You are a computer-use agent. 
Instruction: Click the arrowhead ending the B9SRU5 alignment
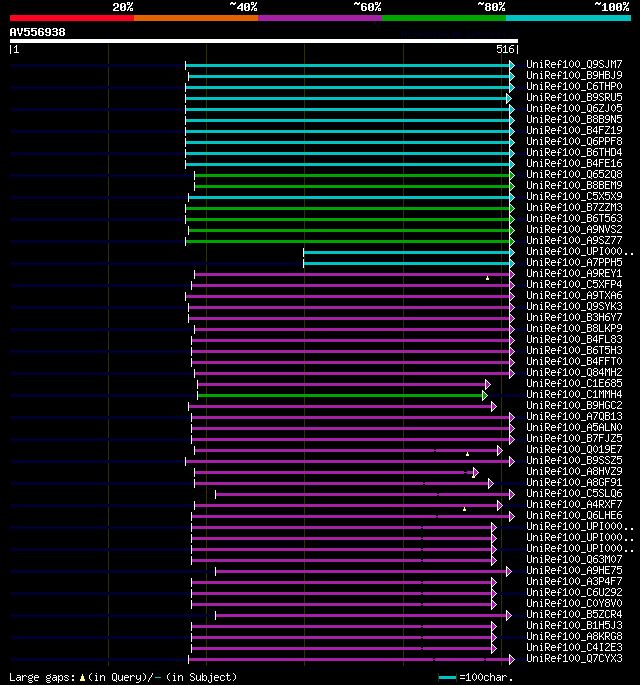[x=509, y=98]
